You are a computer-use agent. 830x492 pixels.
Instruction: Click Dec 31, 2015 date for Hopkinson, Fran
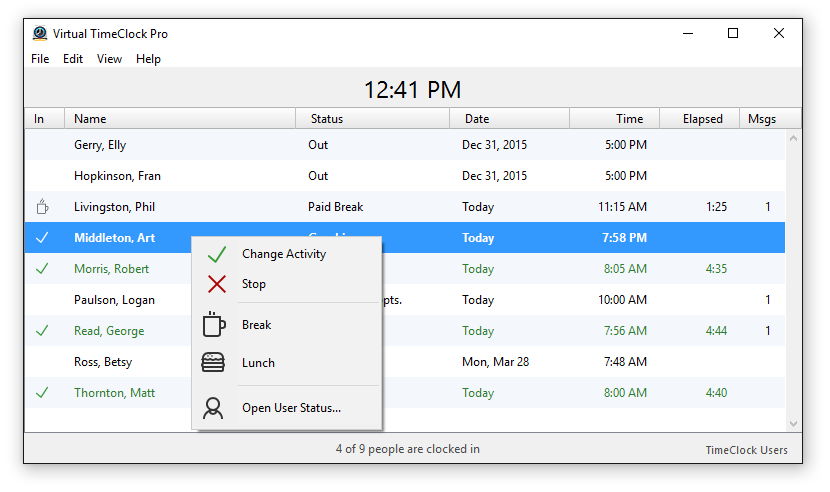[x=494, y=176]
